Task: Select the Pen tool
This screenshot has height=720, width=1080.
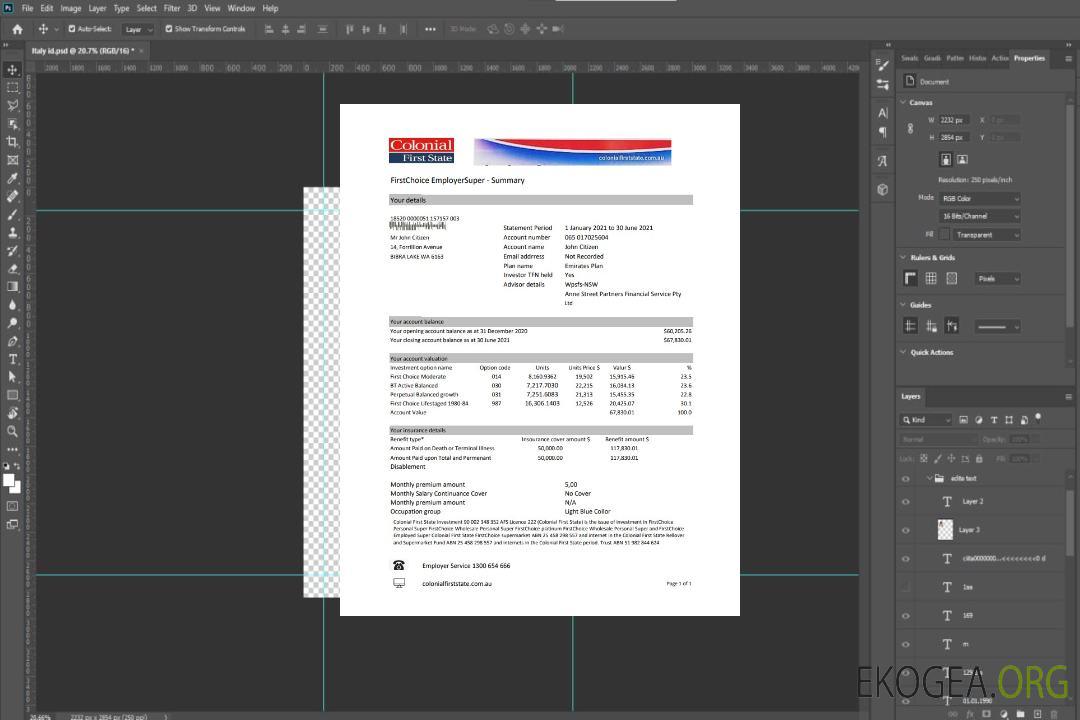Action: pyautogui.click(x=12, y=341)
